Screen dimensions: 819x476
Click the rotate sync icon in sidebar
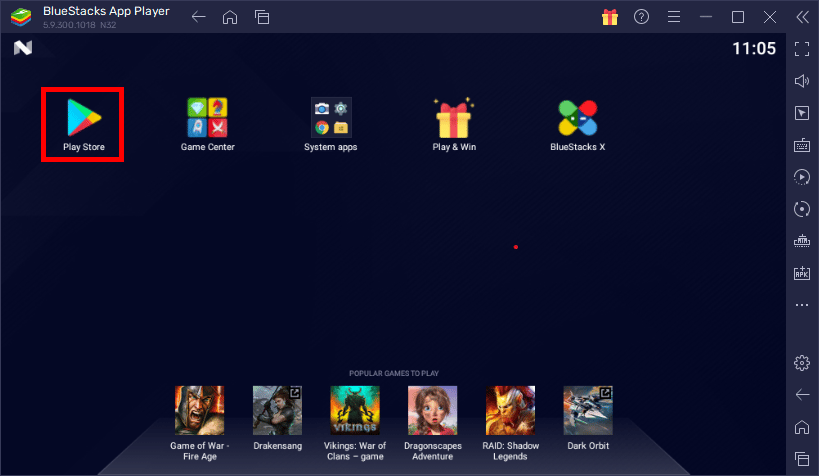802,209
